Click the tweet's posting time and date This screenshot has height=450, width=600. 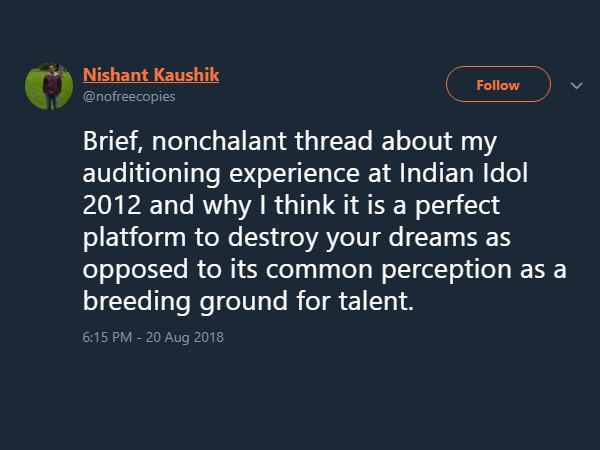(x=153, y=336)
